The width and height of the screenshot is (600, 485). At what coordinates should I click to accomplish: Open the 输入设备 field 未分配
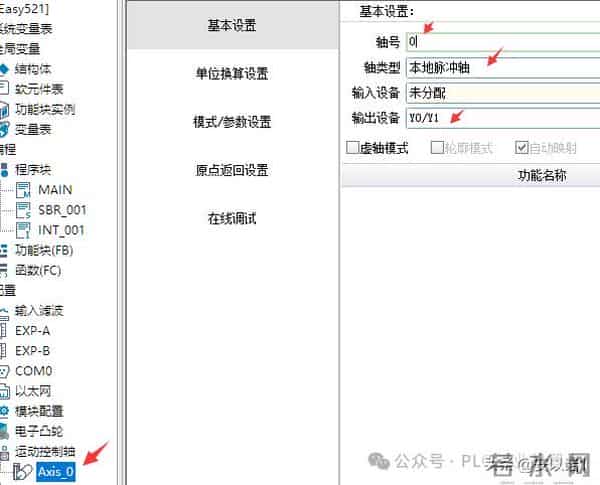[x=503, y=93]
